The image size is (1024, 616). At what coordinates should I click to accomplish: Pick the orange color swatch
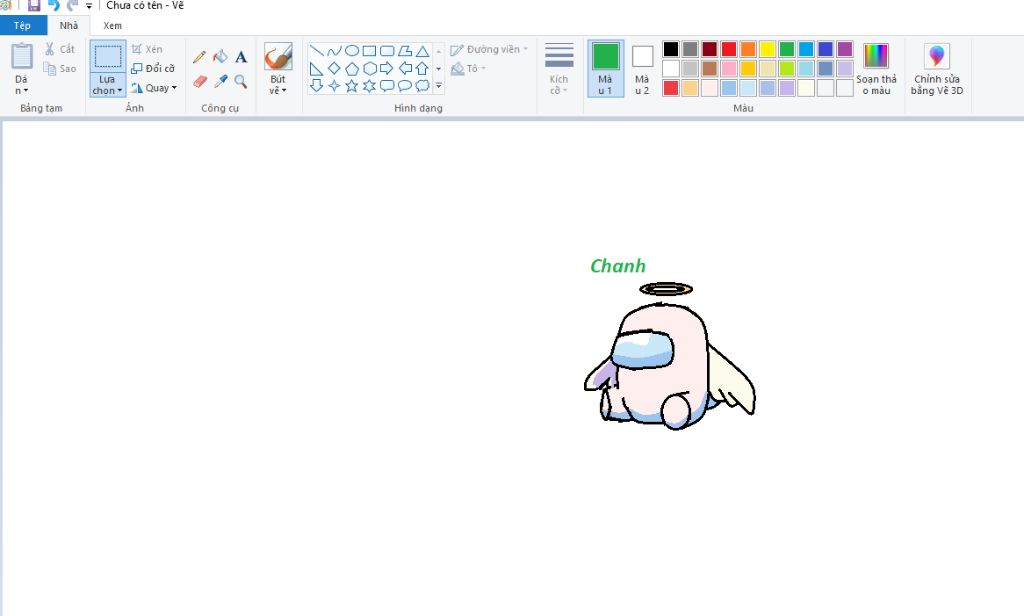pos(748,49)
